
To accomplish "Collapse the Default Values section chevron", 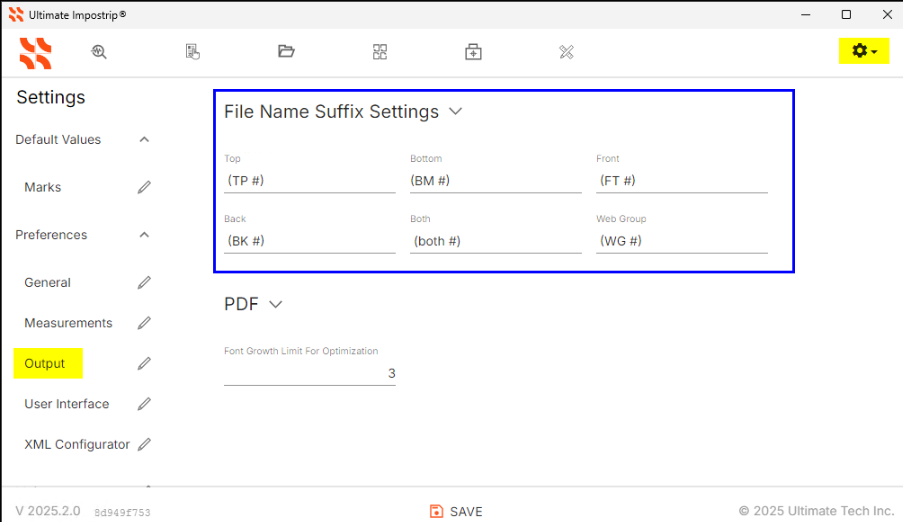I will [145, 139].
